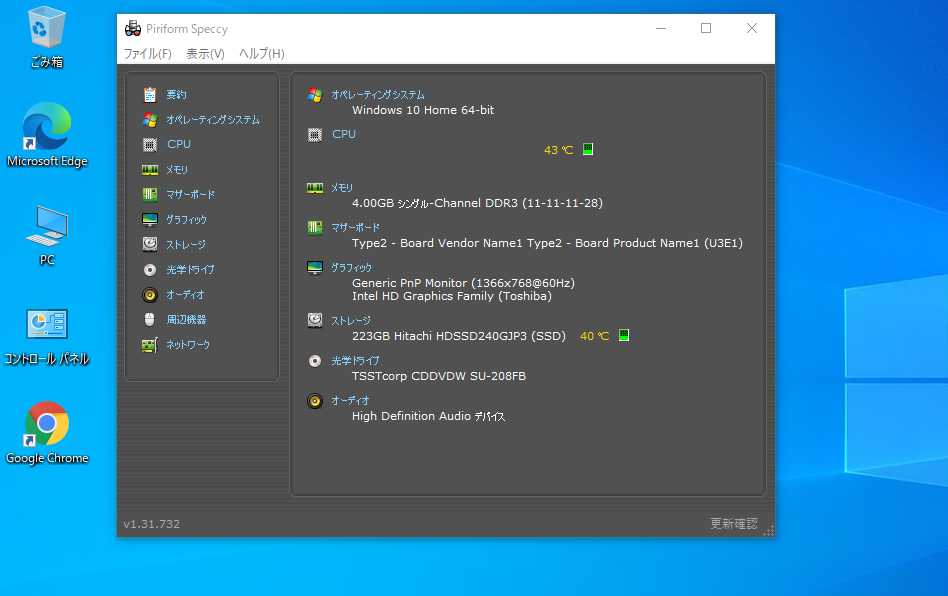
Task: Open the コントロール パネル desktop icon
Action: (47, 337)
